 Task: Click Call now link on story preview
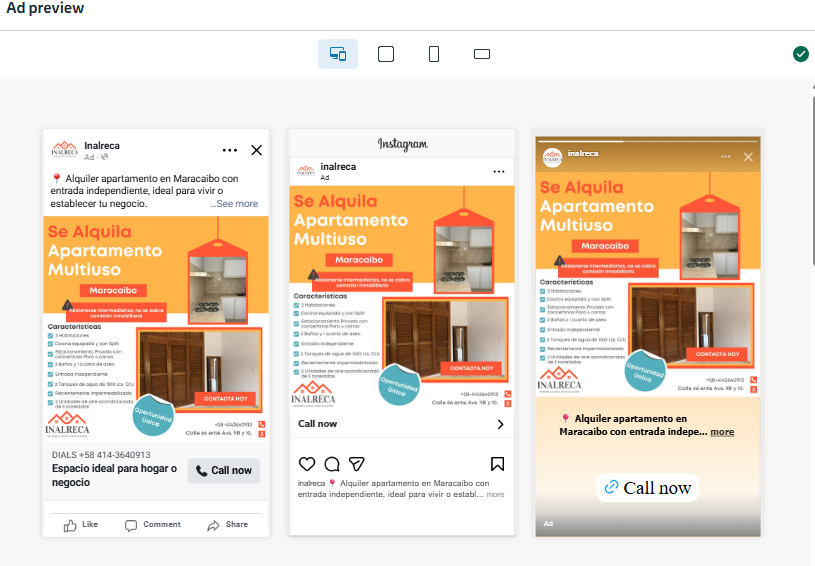pyautogui.click(x=648, y=488)
